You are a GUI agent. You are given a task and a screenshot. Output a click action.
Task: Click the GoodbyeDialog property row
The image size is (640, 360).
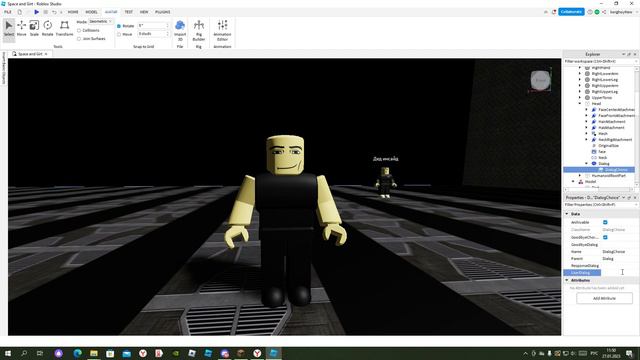(601, 244)
